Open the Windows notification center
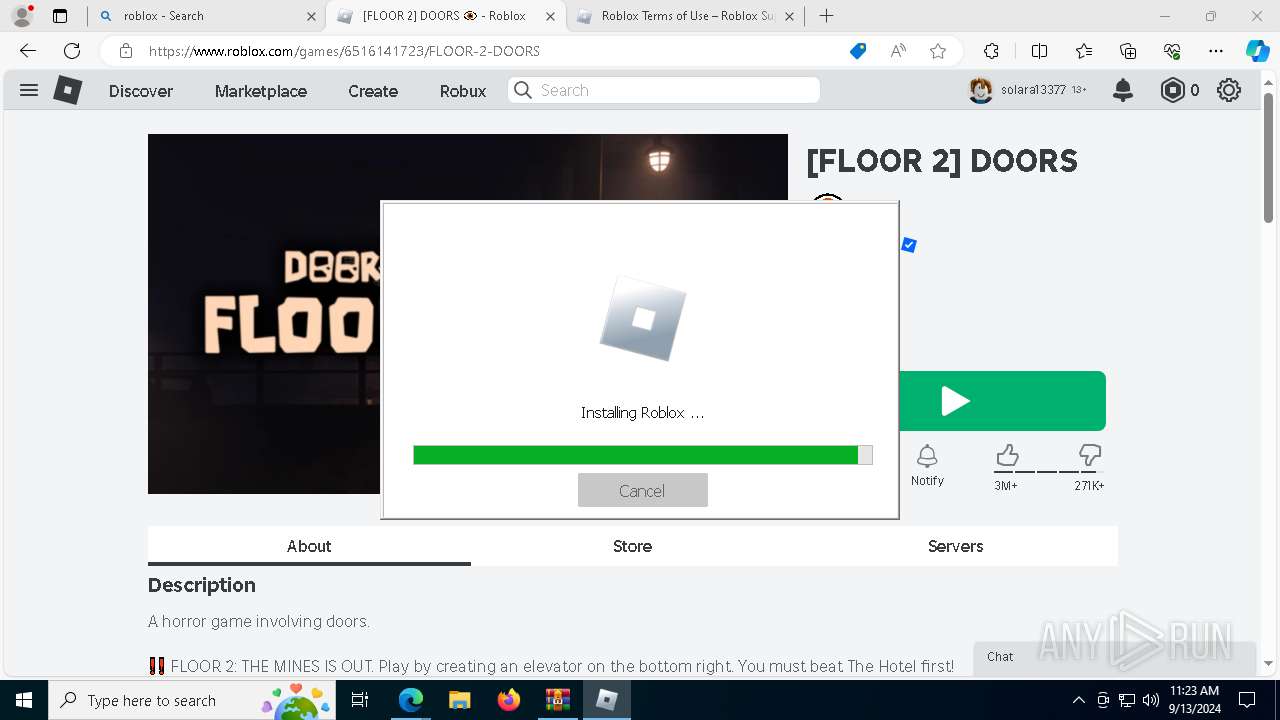 click(x=1248, y=700)
